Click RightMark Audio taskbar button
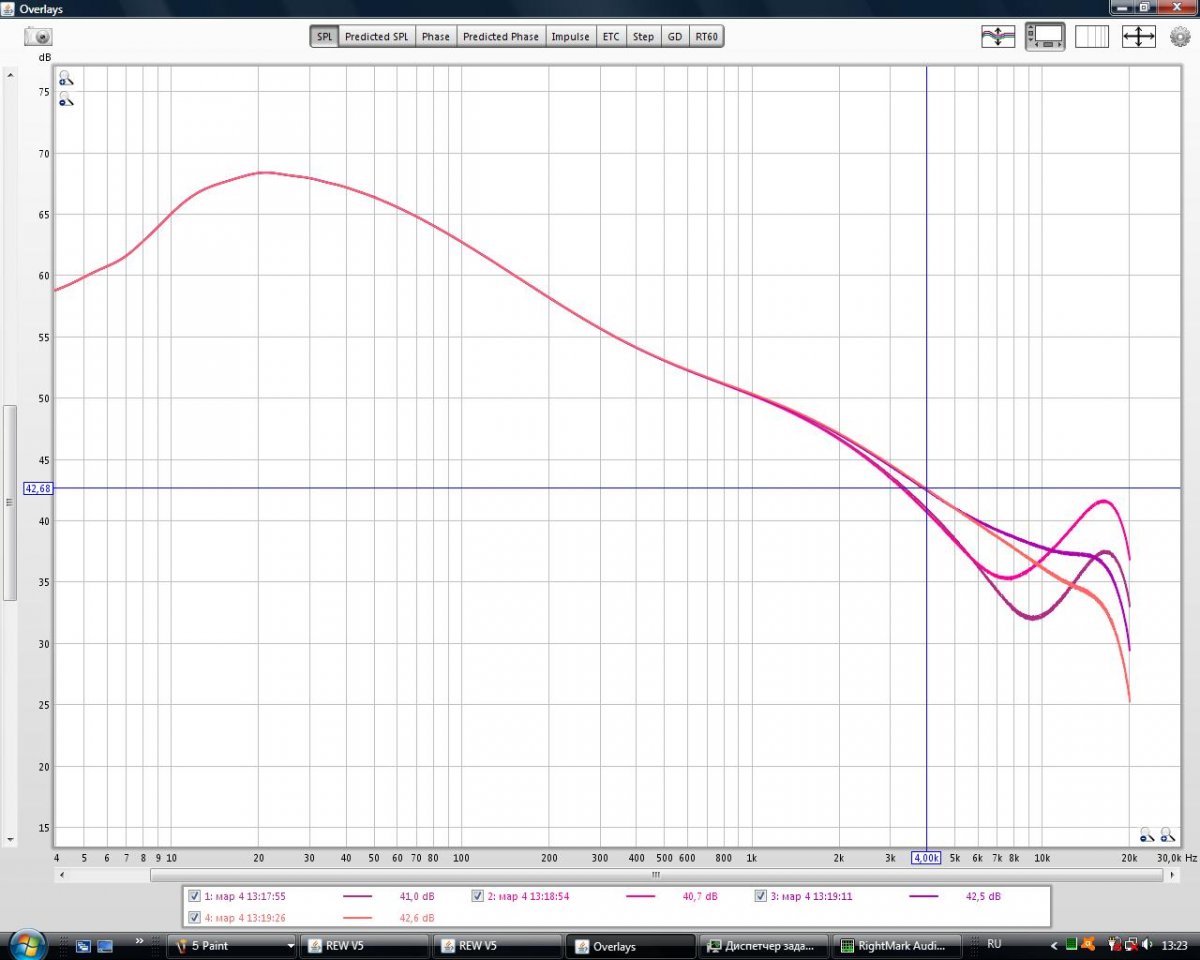1200x960 pixels. point(899,946)
